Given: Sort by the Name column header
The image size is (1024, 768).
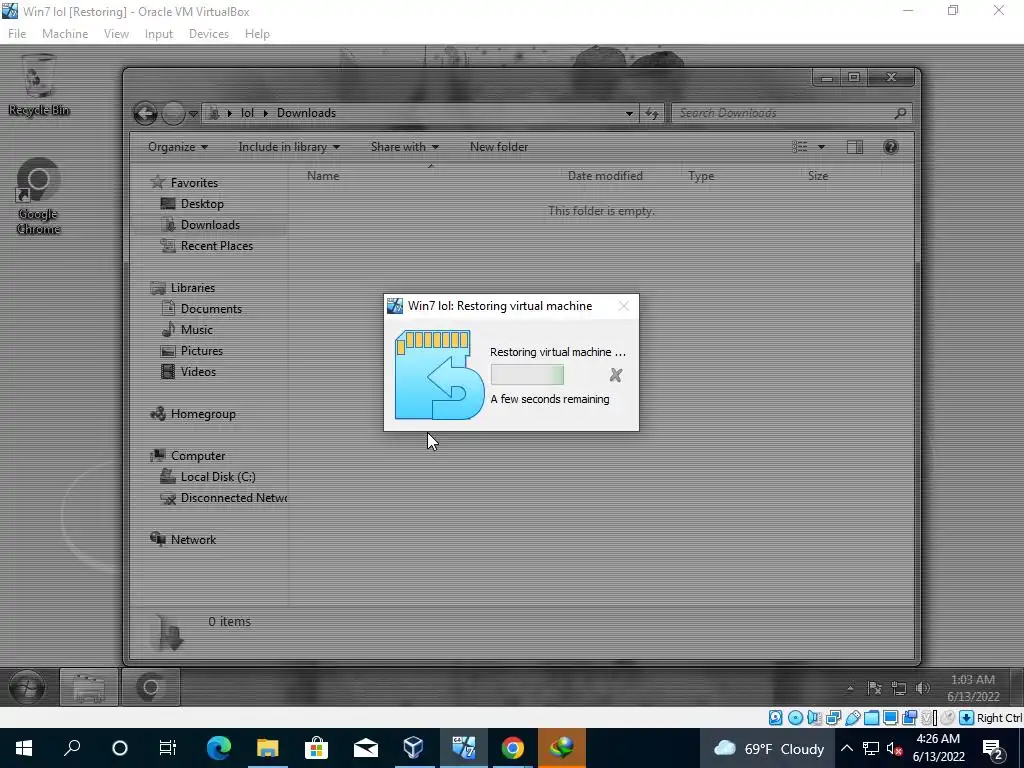Looking at the screenshot, I should tap(323, 176).
